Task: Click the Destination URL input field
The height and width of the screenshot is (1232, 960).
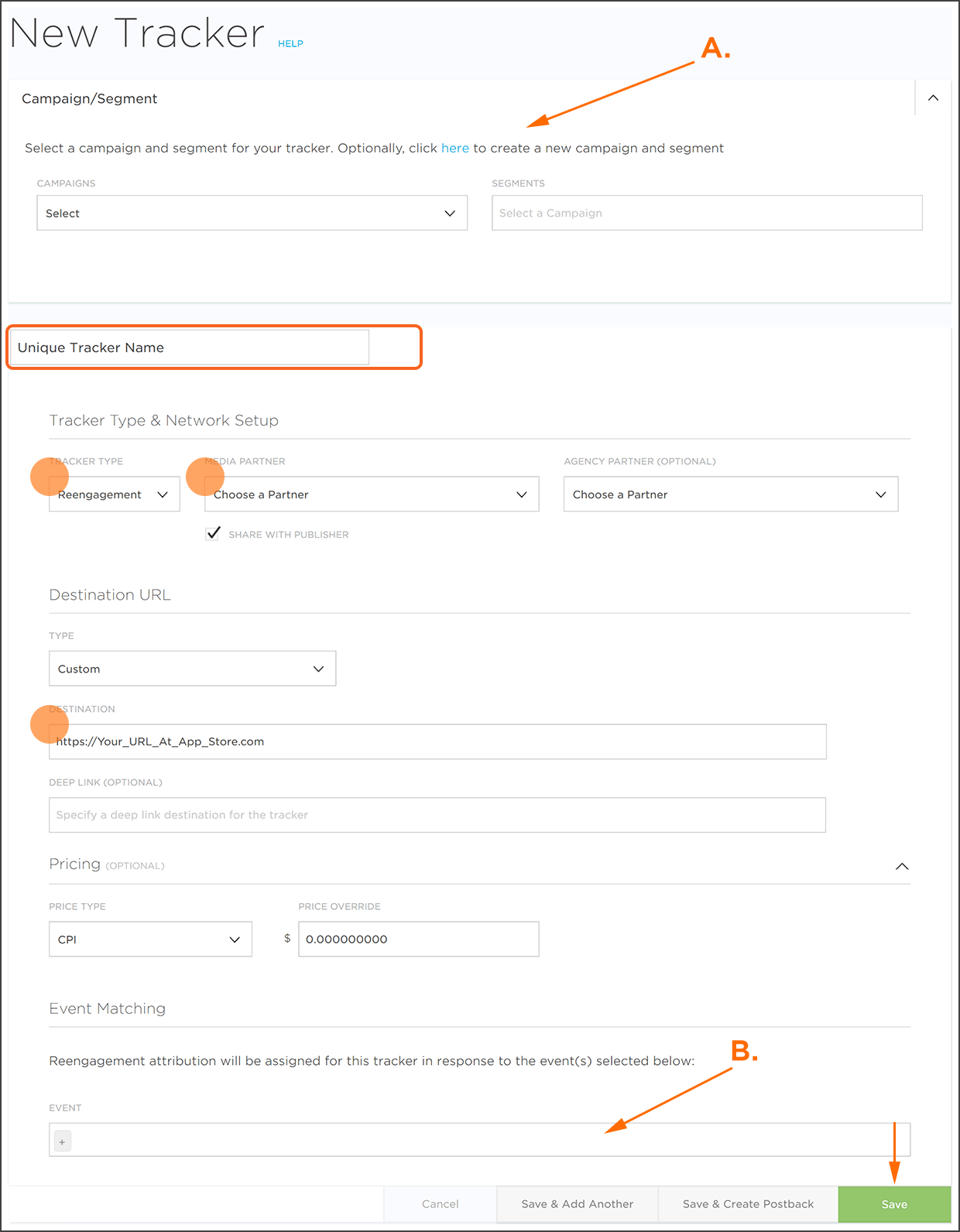Action: (x=437, y=741)
